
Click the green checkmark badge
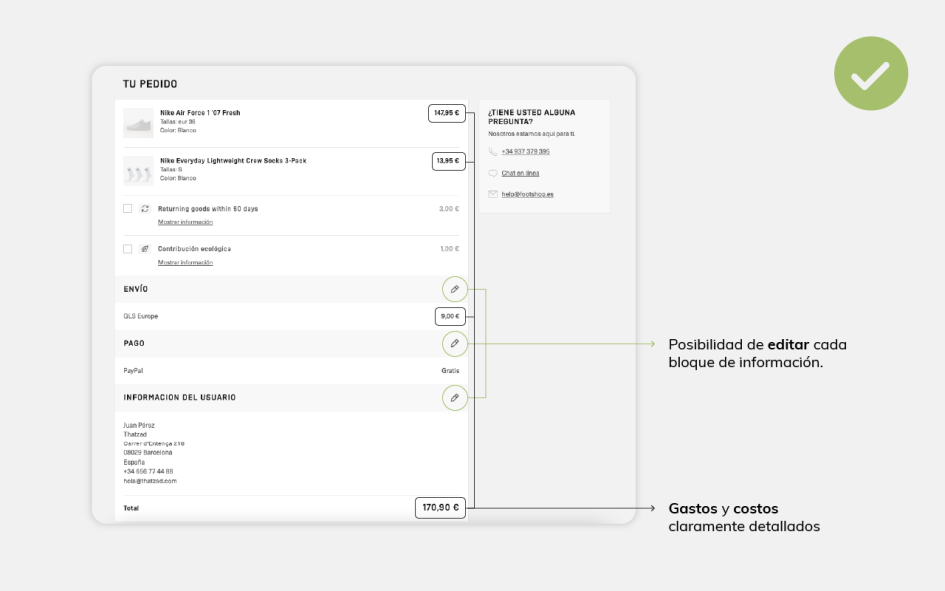click(x=870, y=73)
